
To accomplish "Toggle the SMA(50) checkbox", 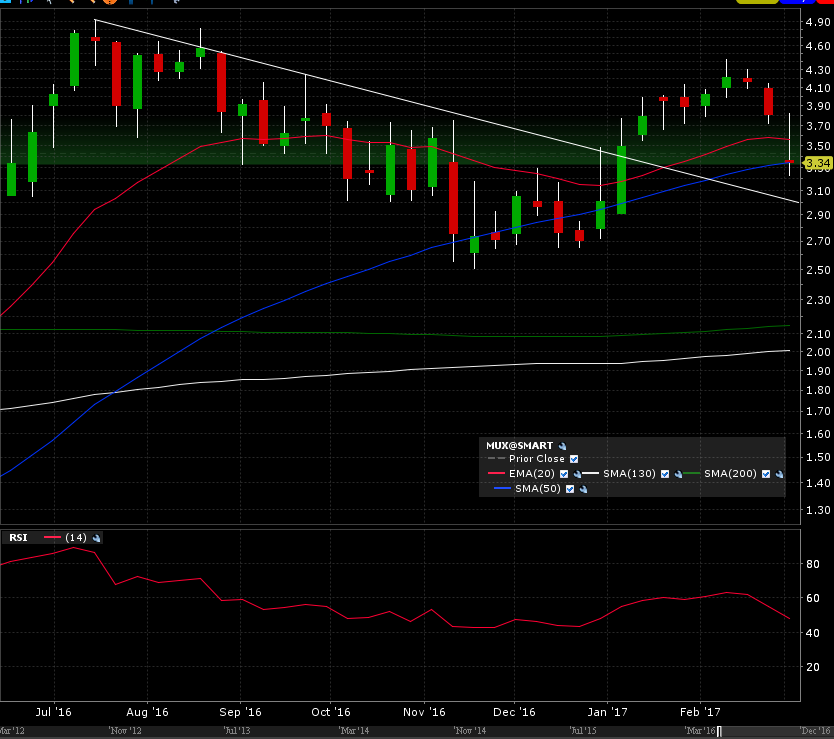I will [x=570, y=489].
